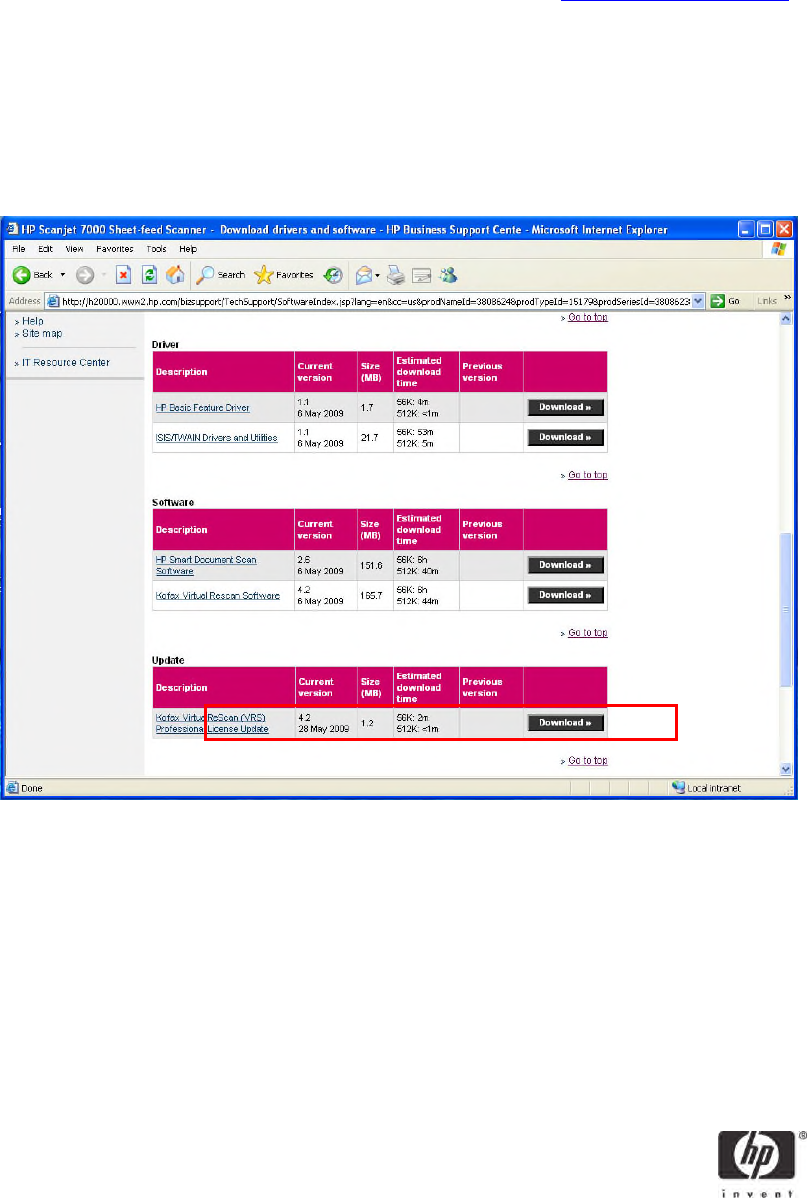Image resolution: width=807 pixels, height=1198 pixels.
Task: Open HP Smart Document Scan Software link
Action: [206, 565]
